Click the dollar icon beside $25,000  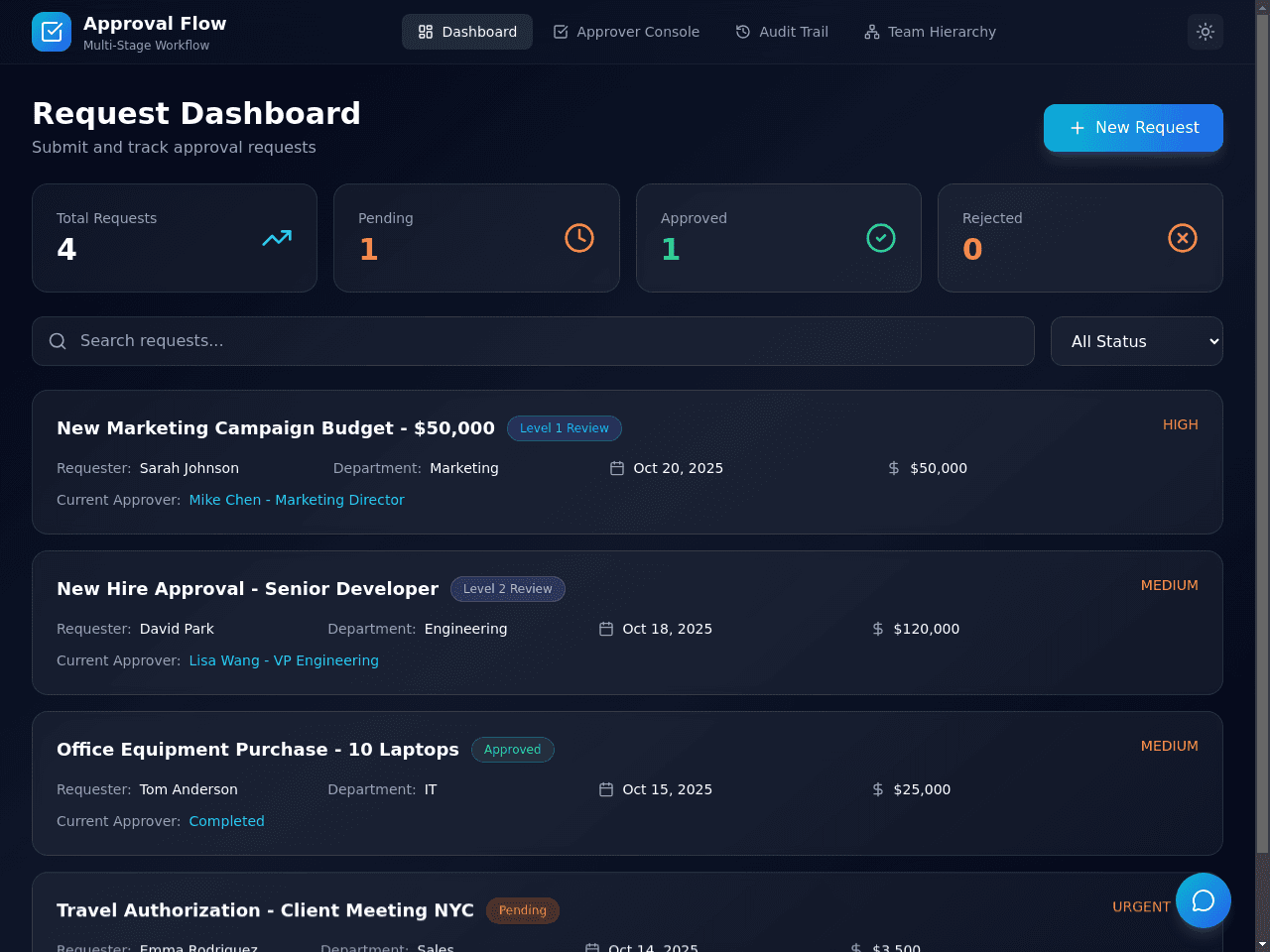click(878, 789)
